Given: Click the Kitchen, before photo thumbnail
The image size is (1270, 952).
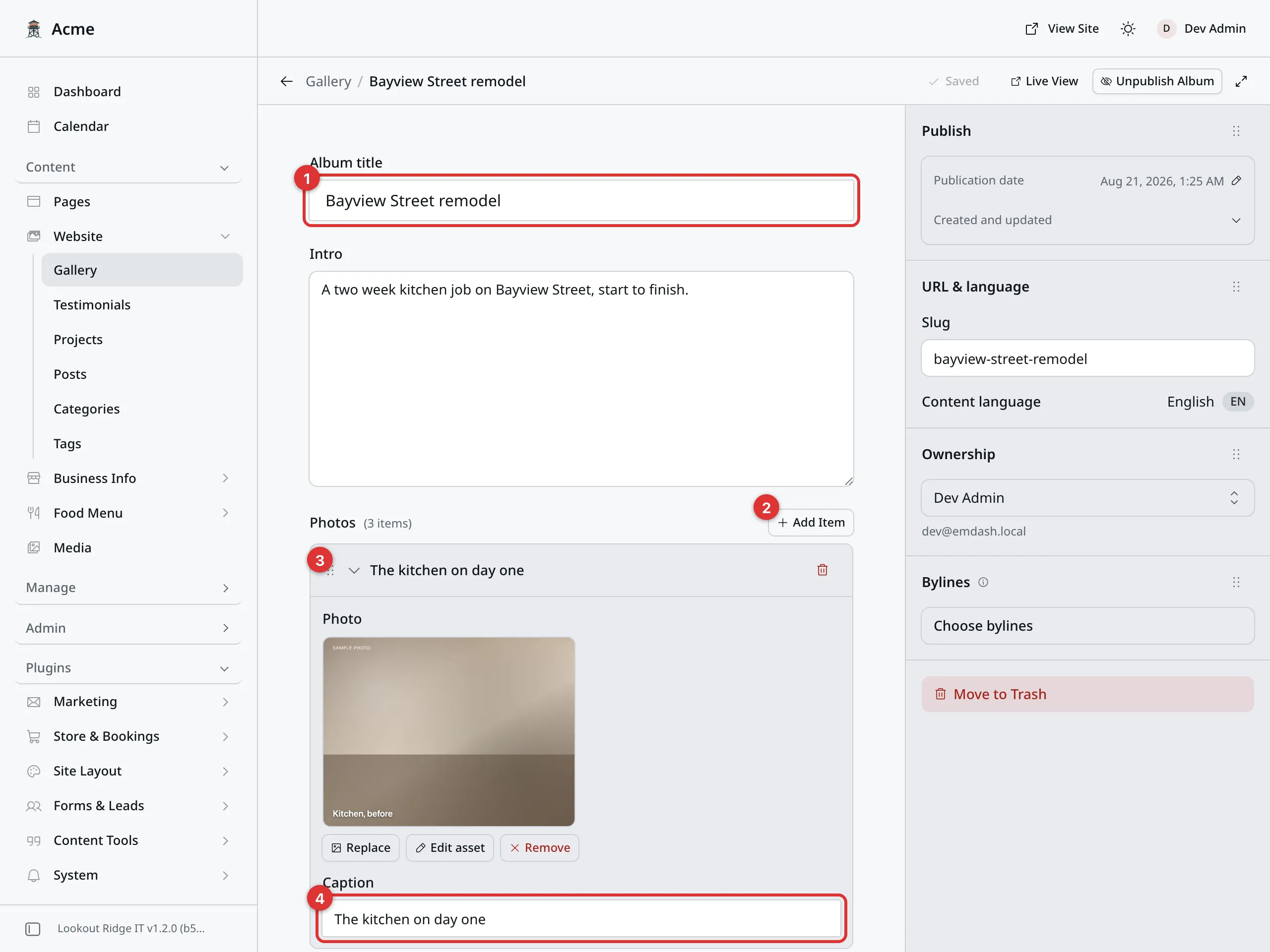Looking at the screenshot, I should 449,732.
